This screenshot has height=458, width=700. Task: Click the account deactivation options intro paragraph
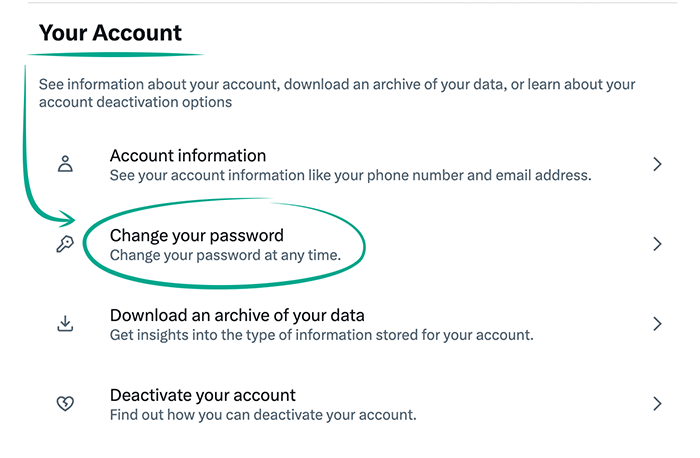pos(337,93)
